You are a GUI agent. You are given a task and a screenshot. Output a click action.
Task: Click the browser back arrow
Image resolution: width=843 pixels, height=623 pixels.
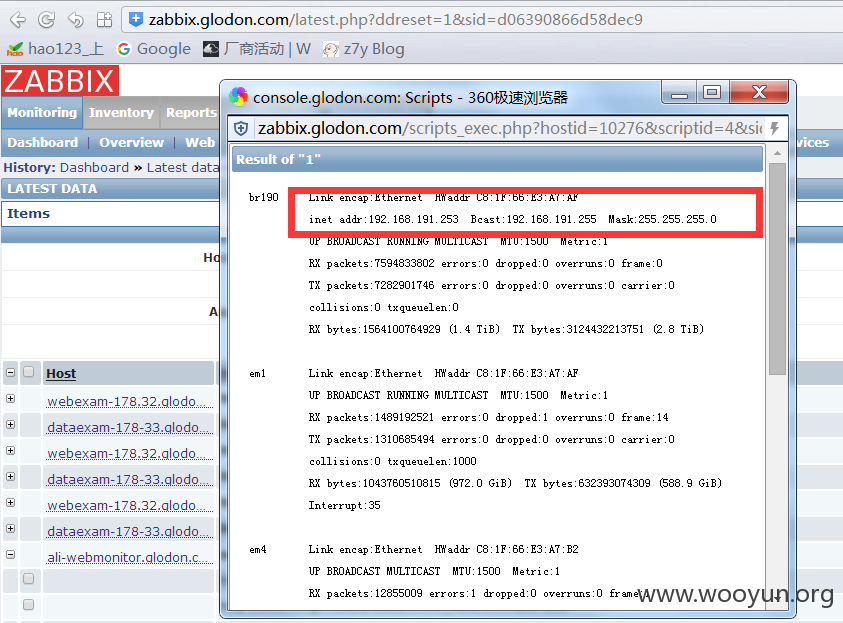[17, 20]
